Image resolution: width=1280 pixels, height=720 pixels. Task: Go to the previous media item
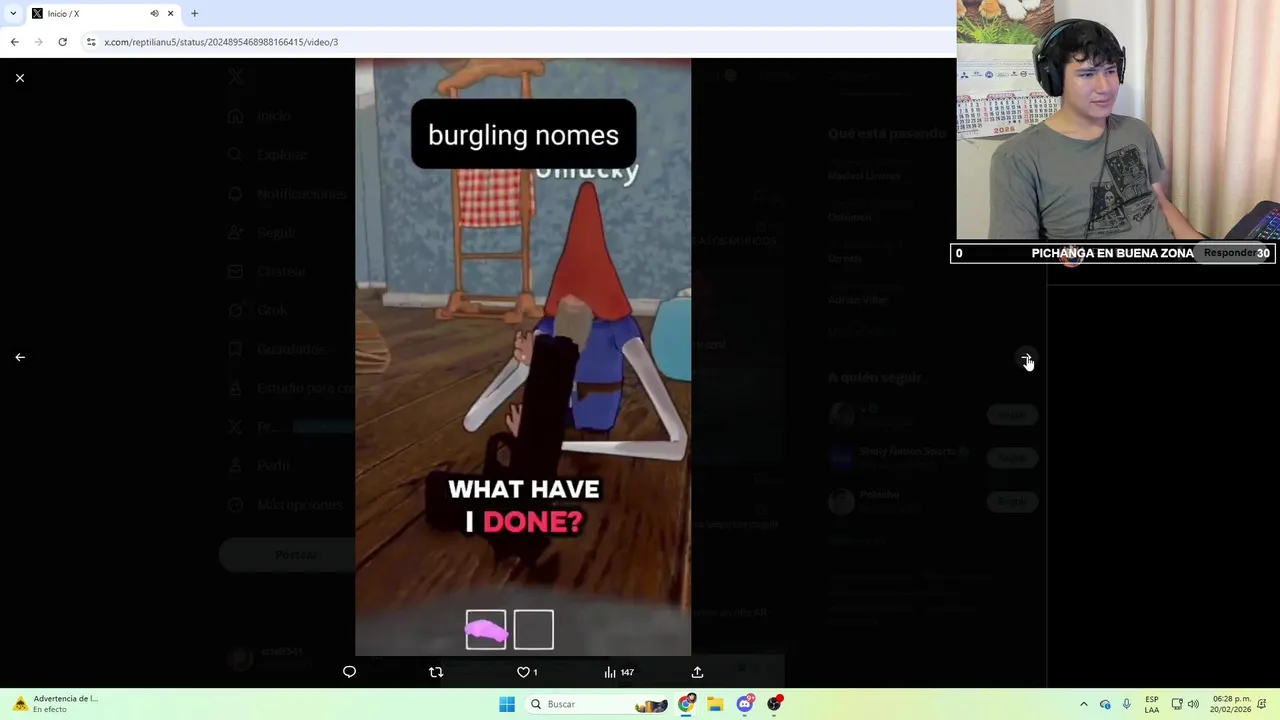pos(20,357)
